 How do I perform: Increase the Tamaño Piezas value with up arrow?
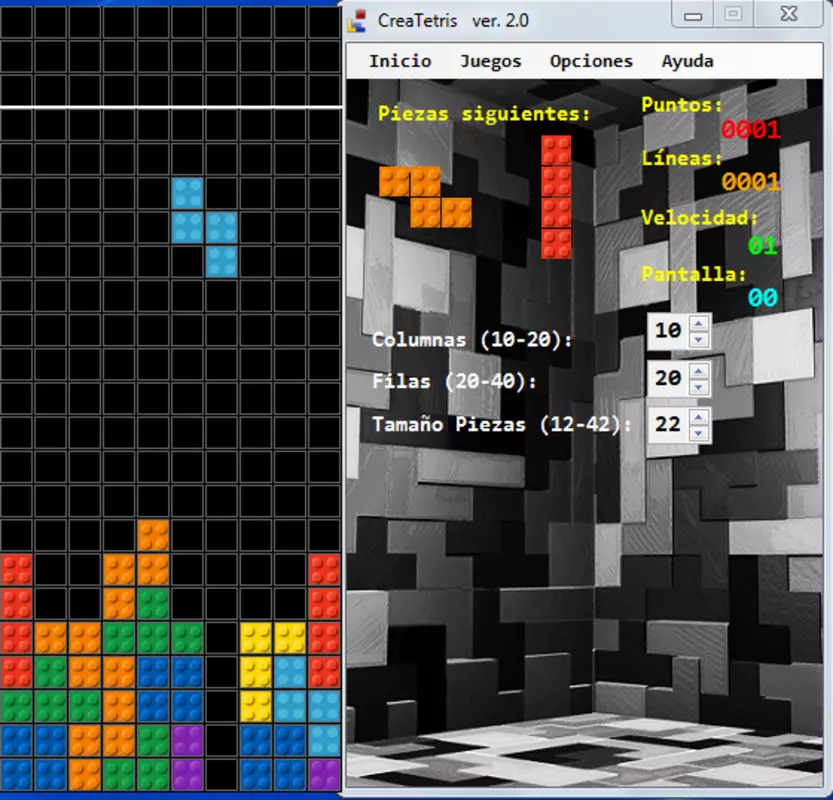(x=699, y=418)
